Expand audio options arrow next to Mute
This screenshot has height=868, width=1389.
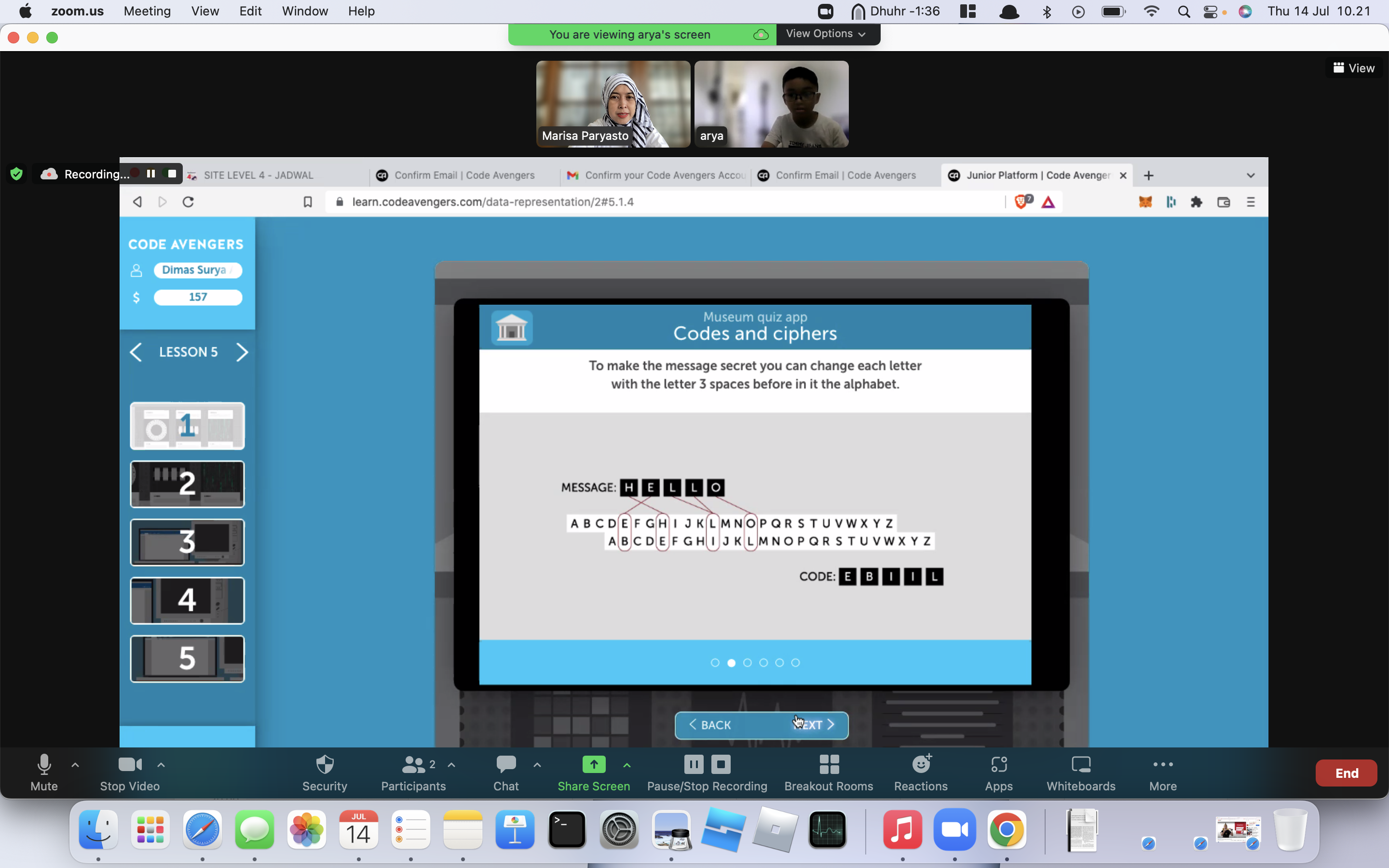pyautogui.click(x=75, y=765)
